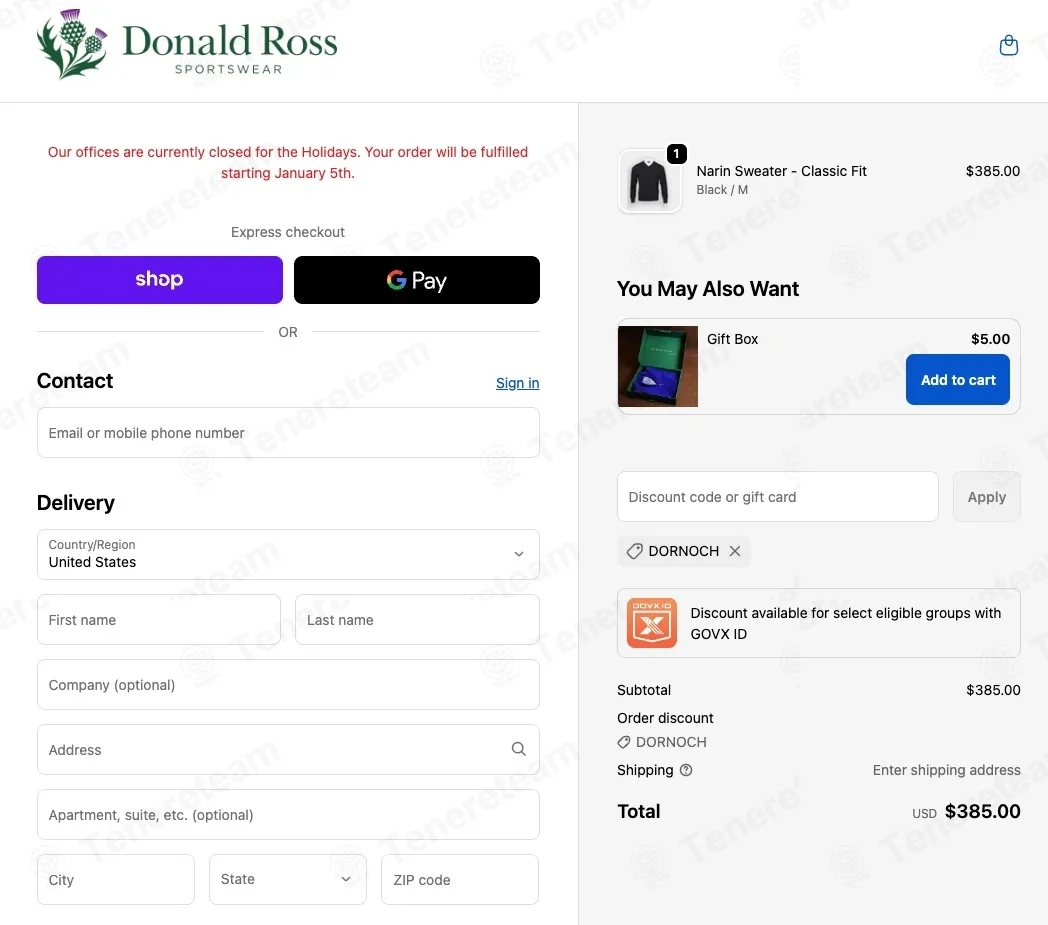
Task: Click the holiday closure notice text
Action: pyautogui.click(x=288, y=162)
